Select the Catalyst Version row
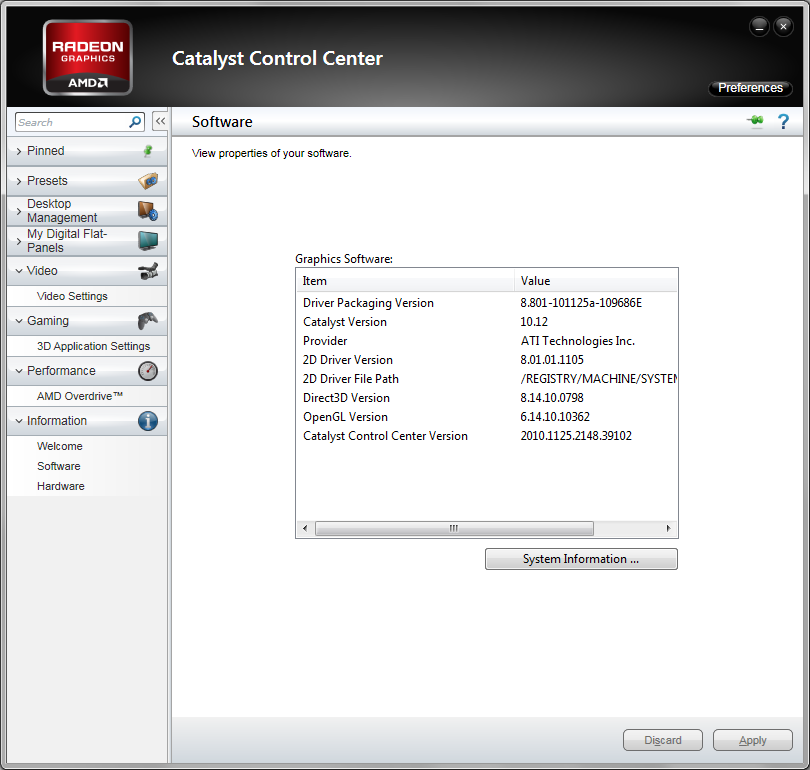Screen dimensions: 810x770 487,322
